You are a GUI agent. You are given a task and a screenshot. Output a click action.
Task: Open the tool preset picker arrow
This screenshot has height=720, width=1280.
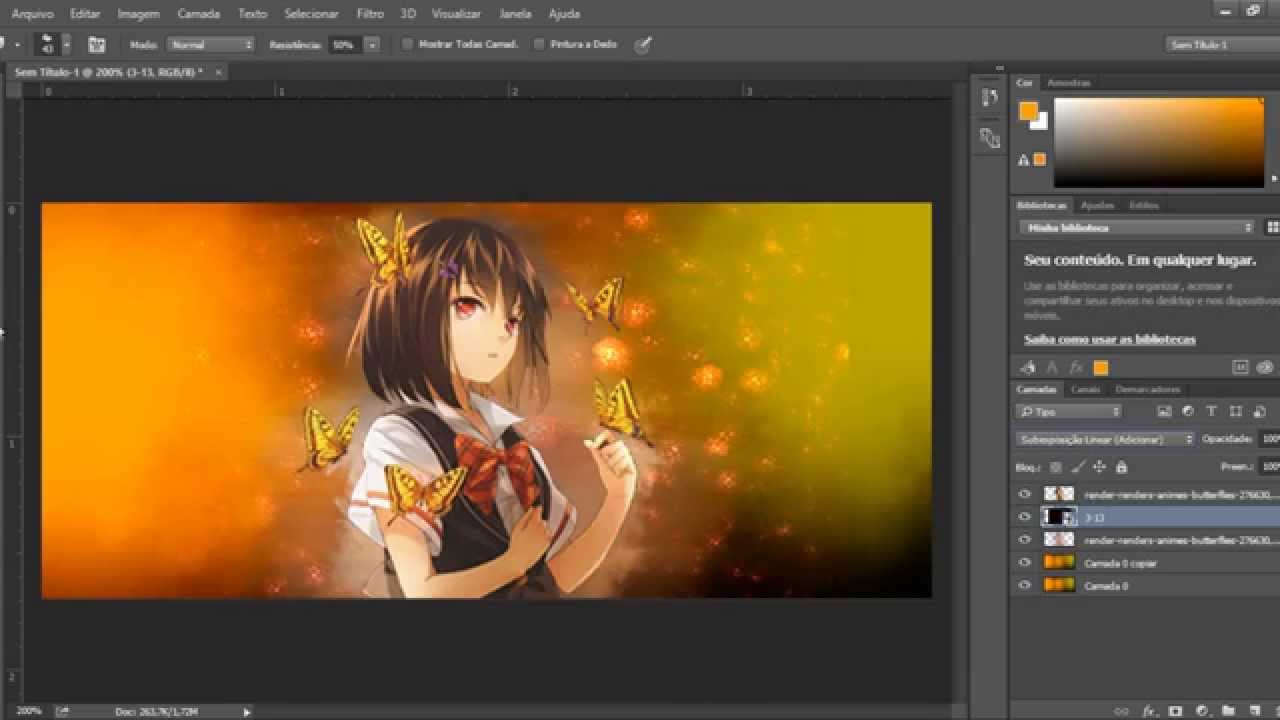click(x=17, y=45)
